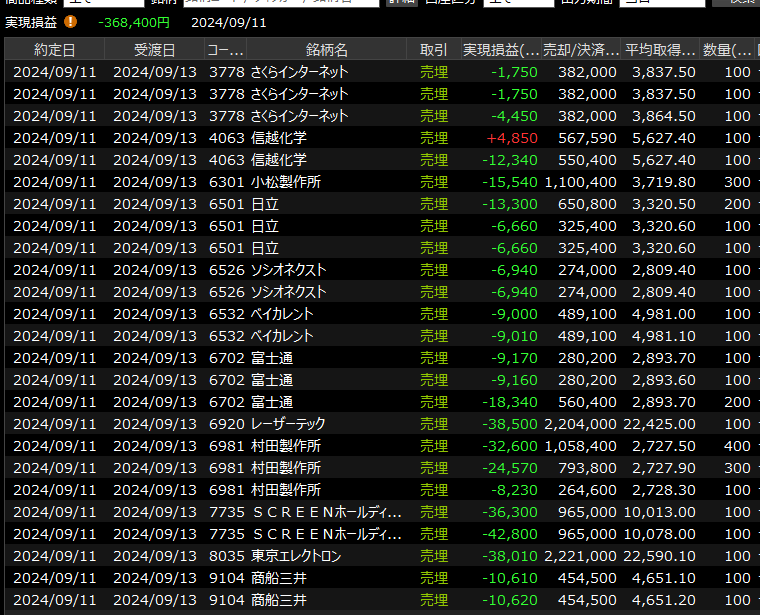The image size is (760, 615).
Task: Sort by the 受渡日 column header
Action: pyautogui.click(x=154, y=50)
